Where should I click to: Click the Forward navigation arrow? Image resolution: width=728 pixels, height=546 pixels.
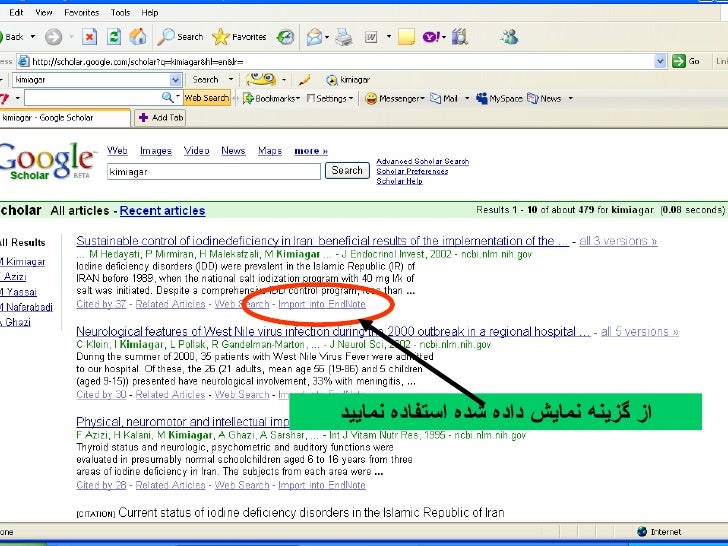pos(53,37)
